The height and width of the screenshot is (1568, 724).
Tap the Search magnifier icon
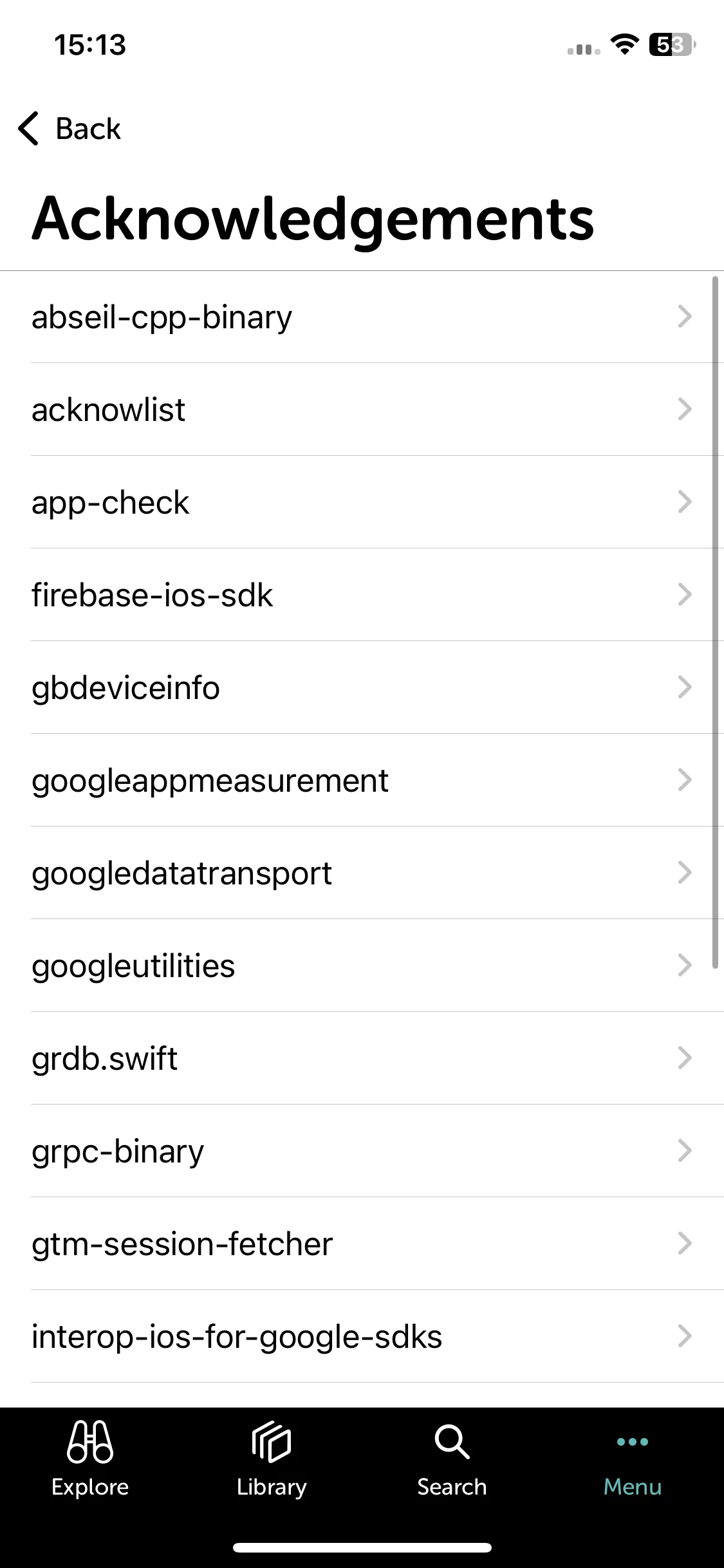(452, 1441)
